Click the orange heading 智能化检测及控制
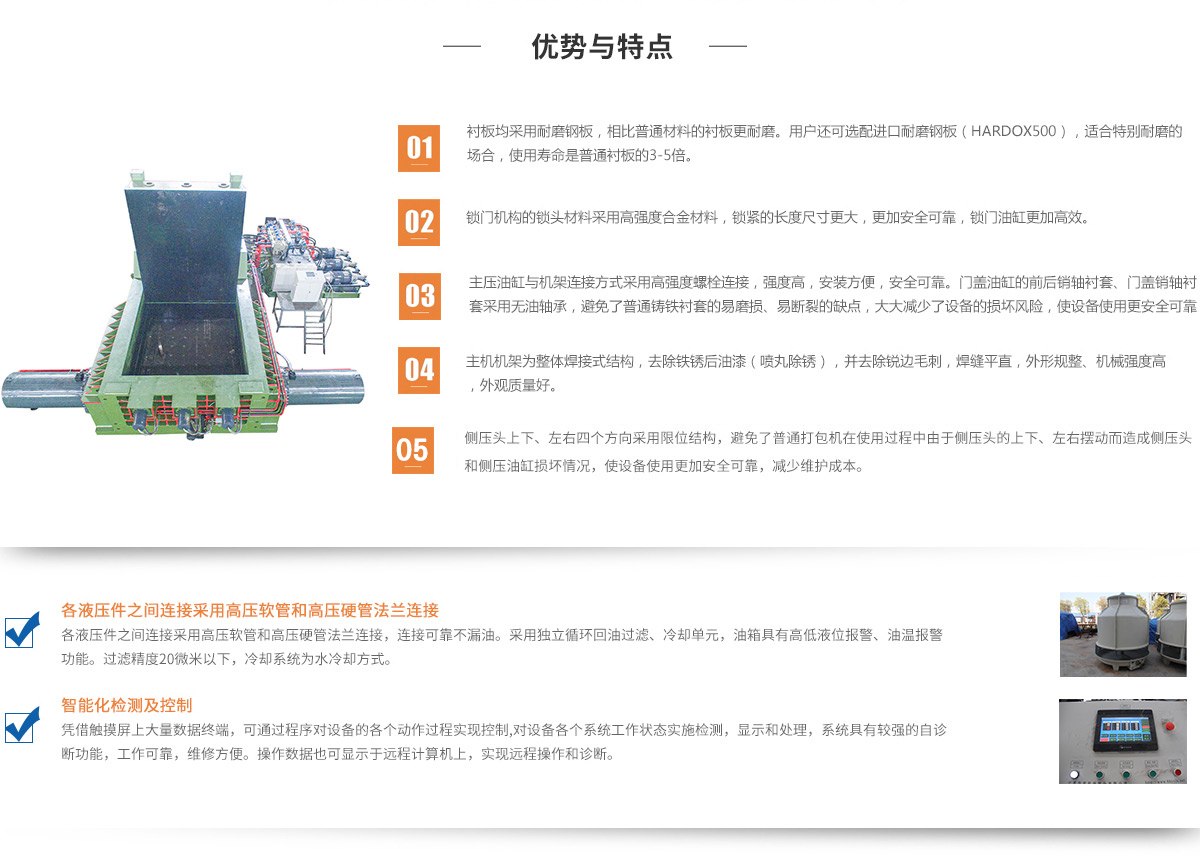This screenshot has height=859, width=1200. click(x=127, y=705)
